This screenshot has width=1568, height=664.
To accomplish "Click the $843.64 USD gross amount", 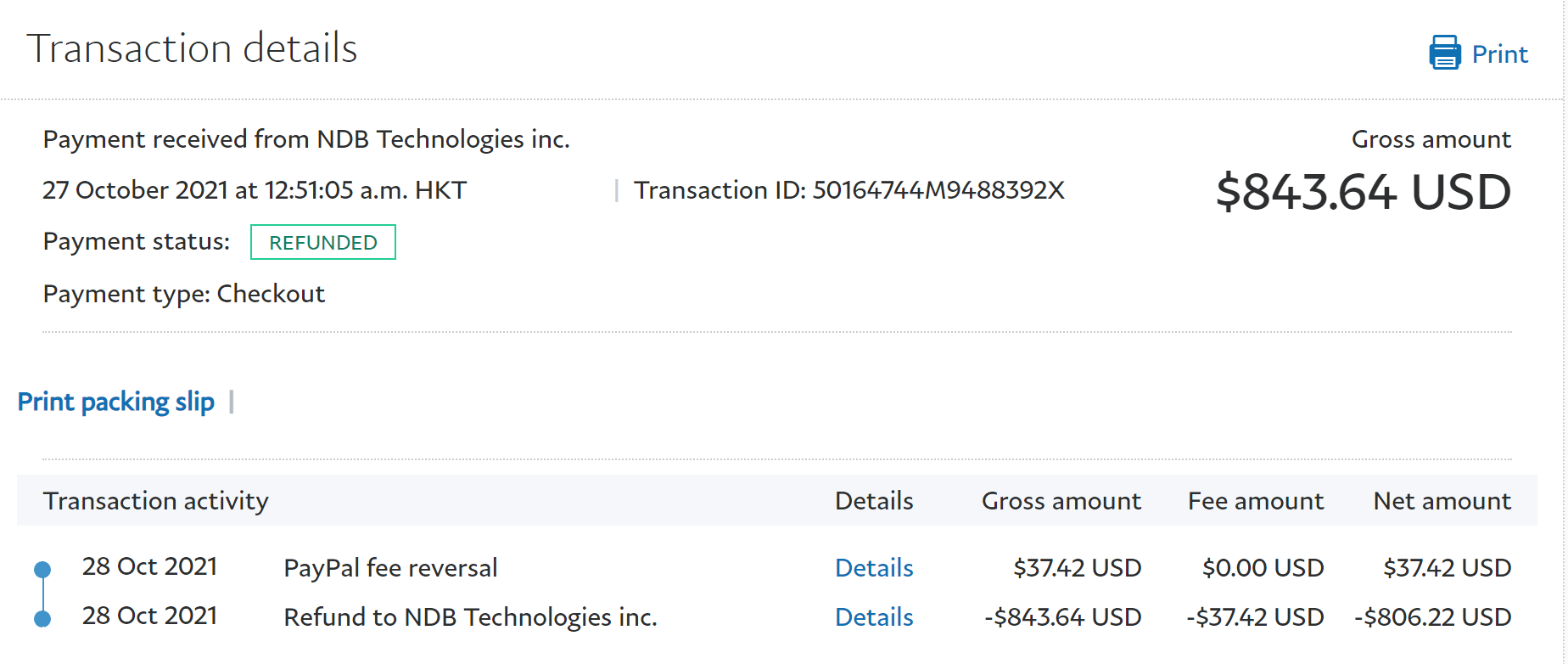I will pyautogui.click(x=1363, y=192).
